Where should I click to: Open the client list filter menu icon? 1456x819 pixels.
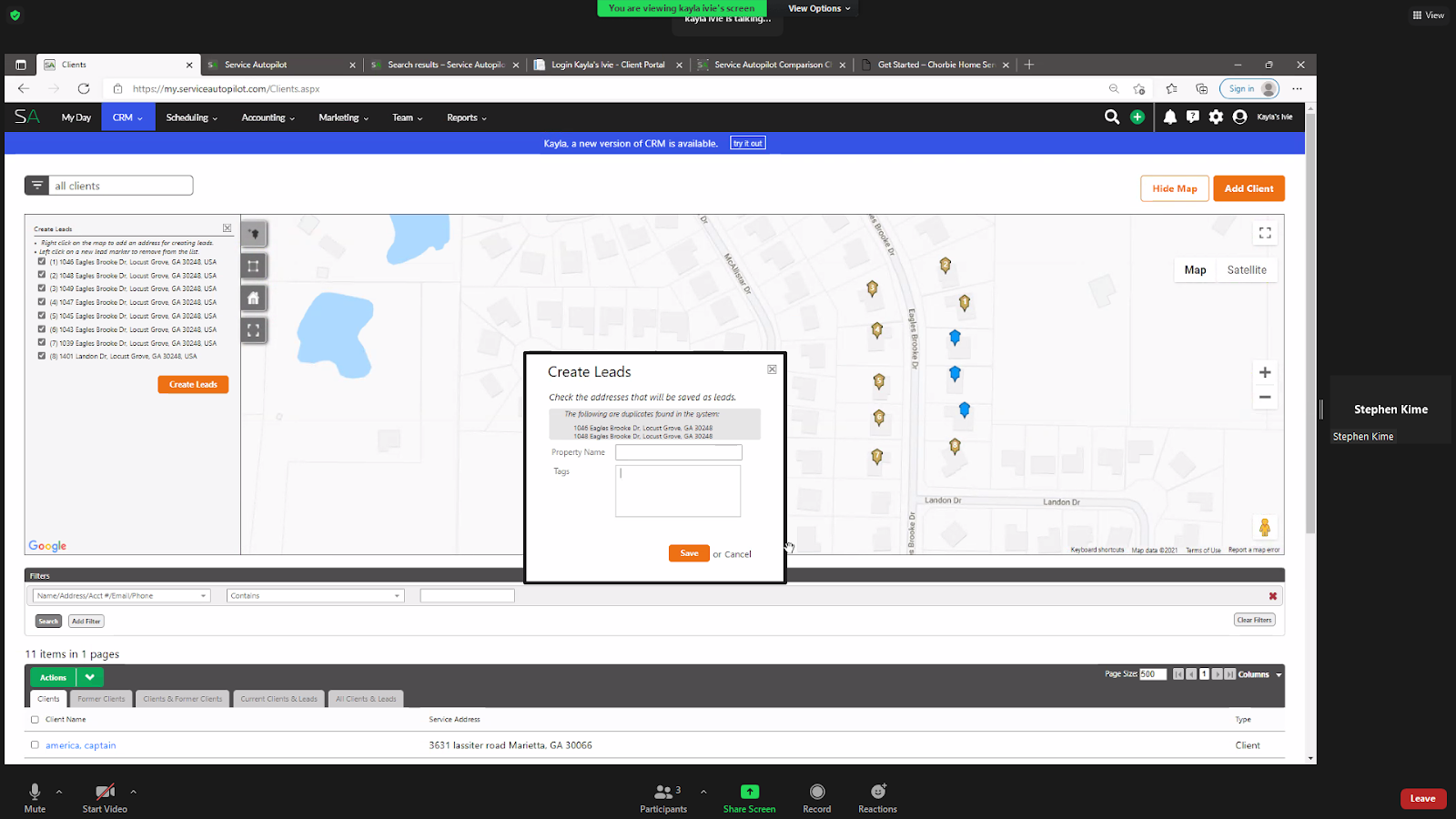pyautogui.click(x=37, y=186)
